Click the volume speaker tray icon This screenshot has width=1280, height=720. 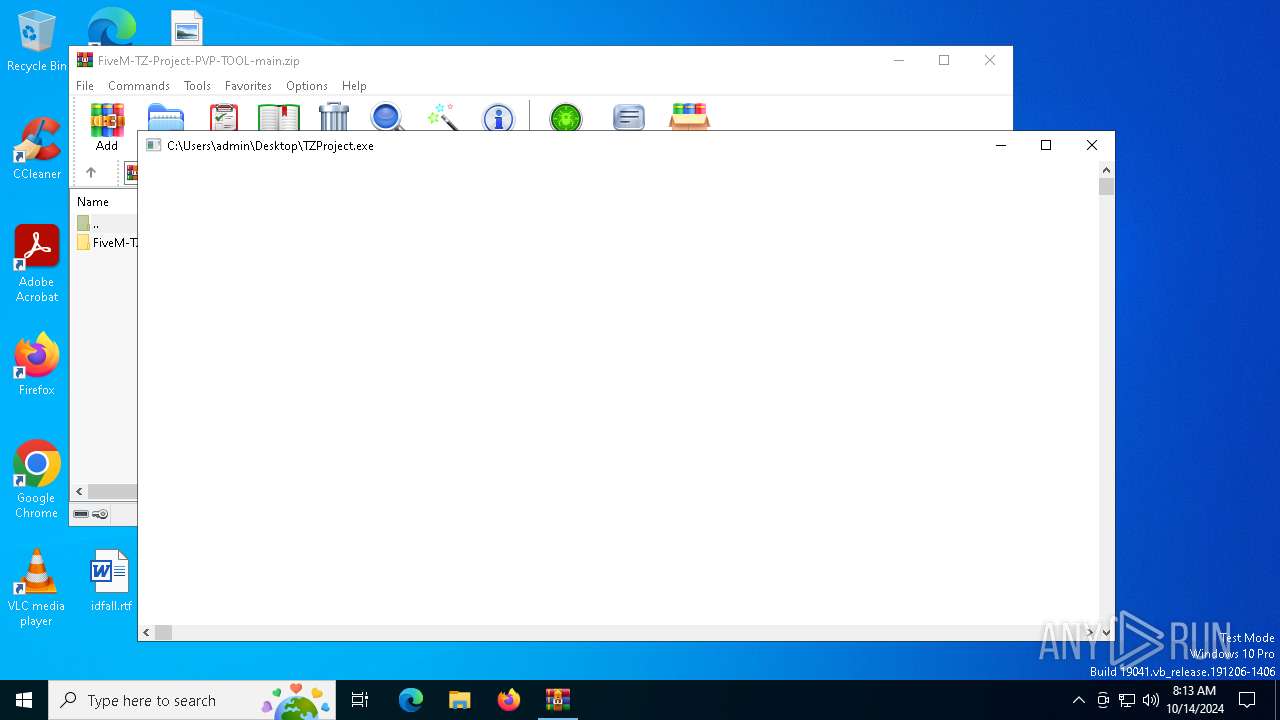click(1151, 700)
